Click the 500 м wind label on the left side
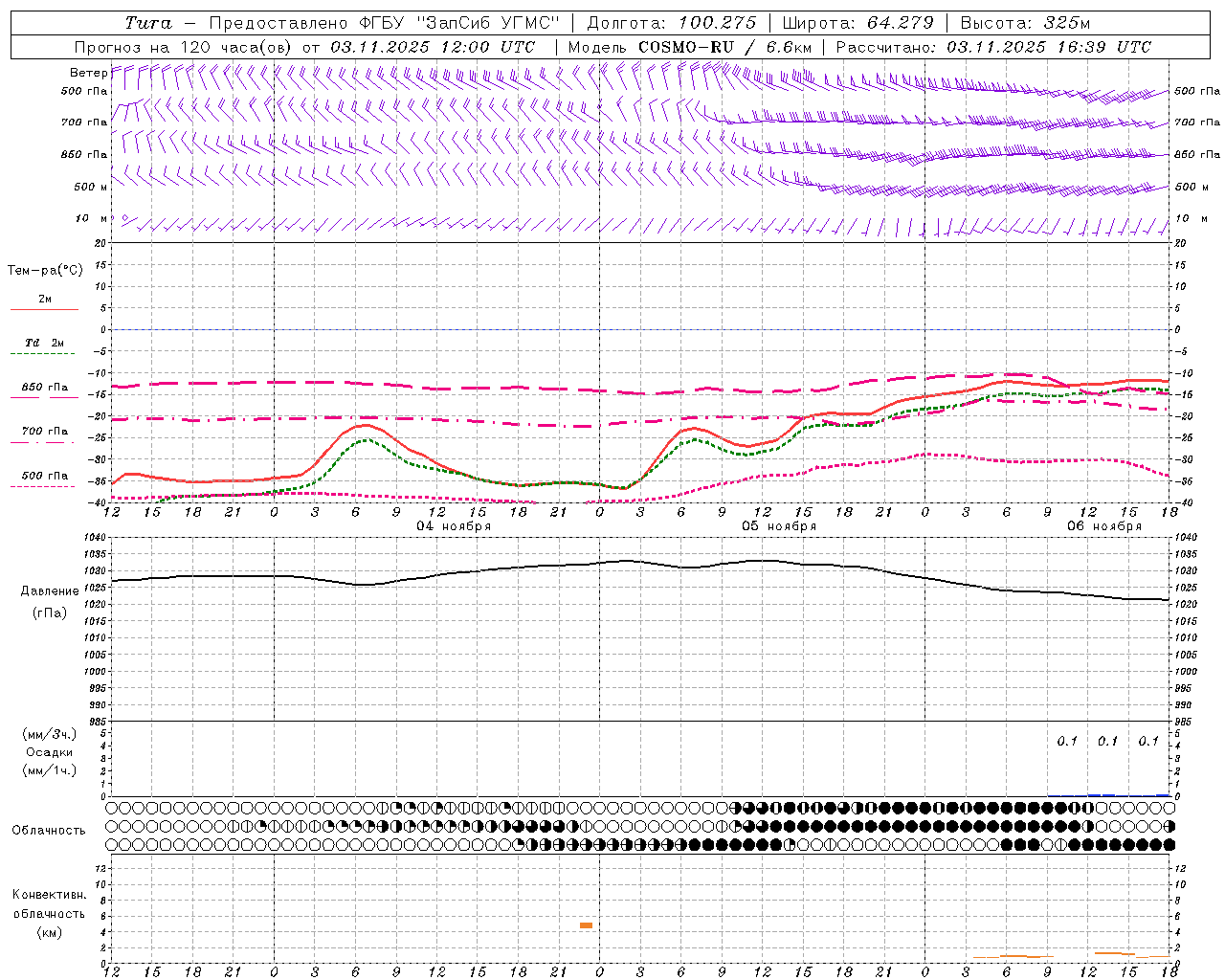Image resolution: width=1225 pixels, height=980 pixels. 91,188
